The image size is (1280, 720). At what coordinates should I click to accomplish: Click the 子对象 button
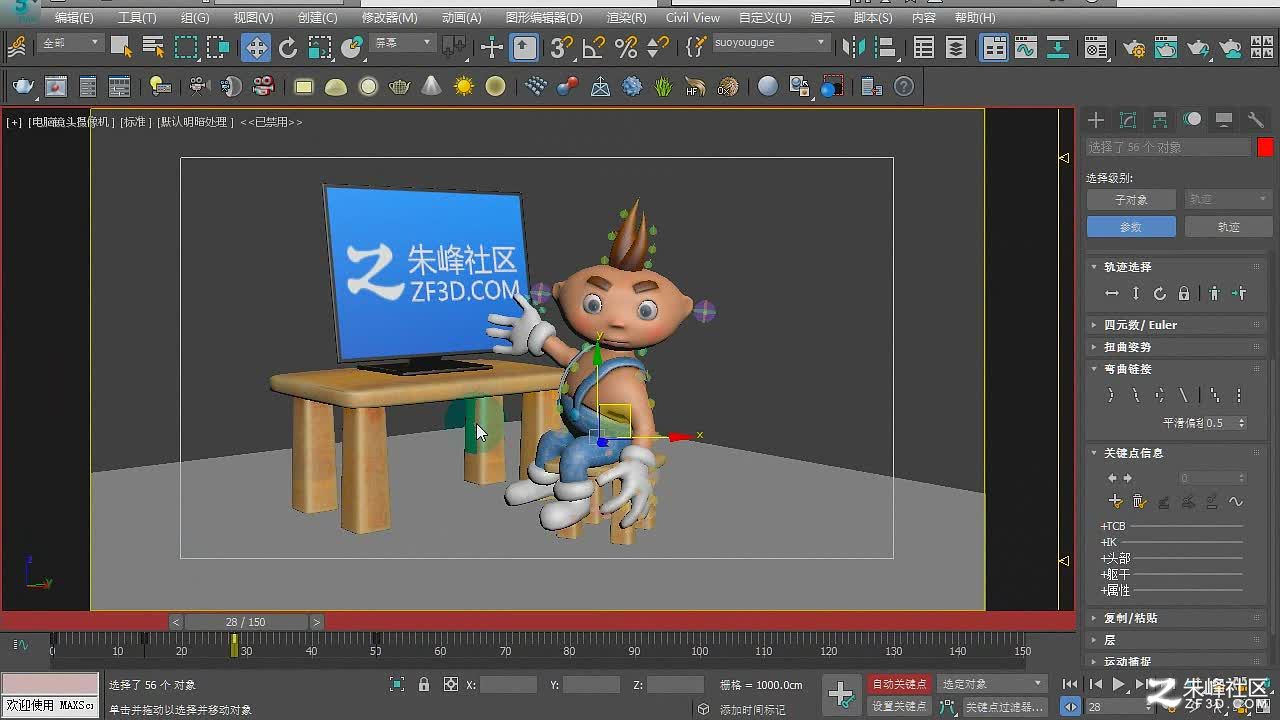1131,200
